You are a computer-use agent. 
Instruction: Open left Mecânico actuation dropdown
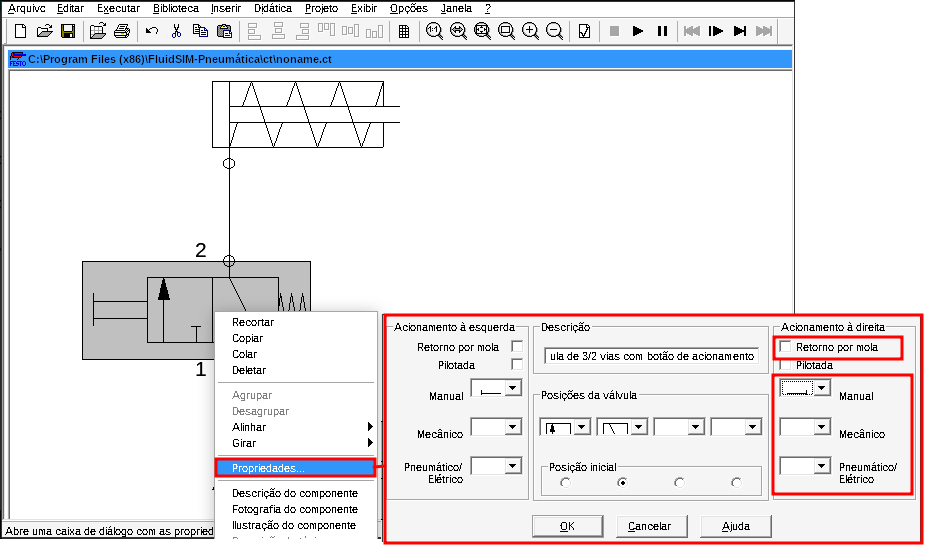[513, 426]
